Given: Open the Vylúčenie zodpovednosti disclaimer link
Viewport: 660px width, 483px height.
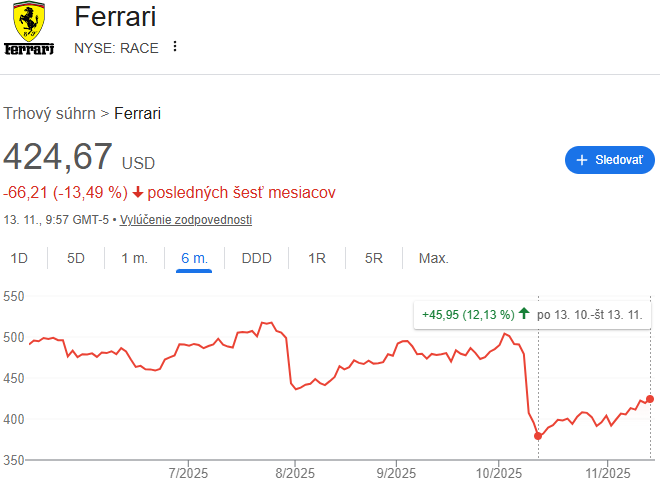Looking at the screenshot, I should [186, 220].
